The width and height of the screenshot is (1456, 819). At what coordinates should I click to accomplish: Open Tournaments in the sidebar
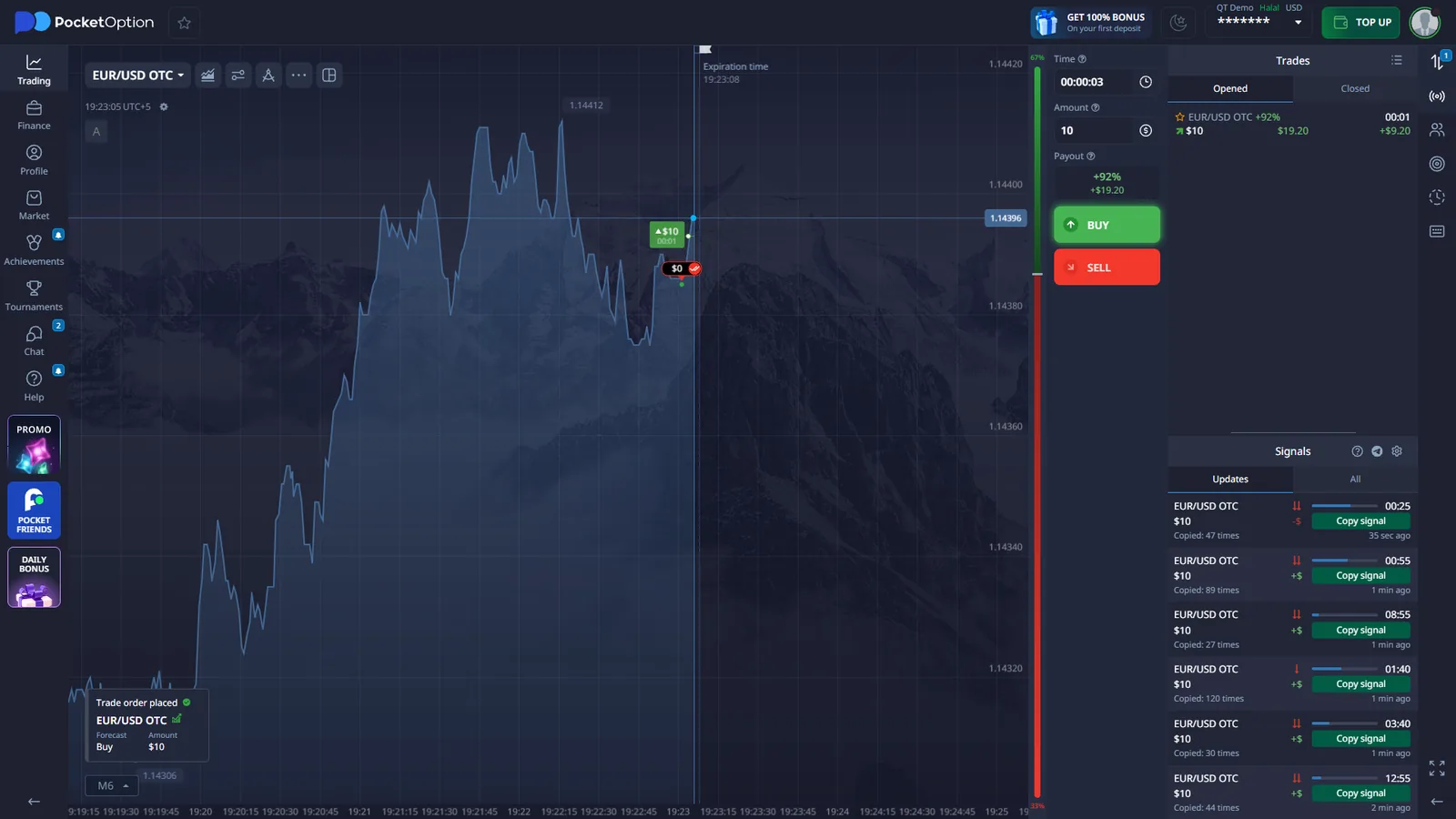pos(34,296)
